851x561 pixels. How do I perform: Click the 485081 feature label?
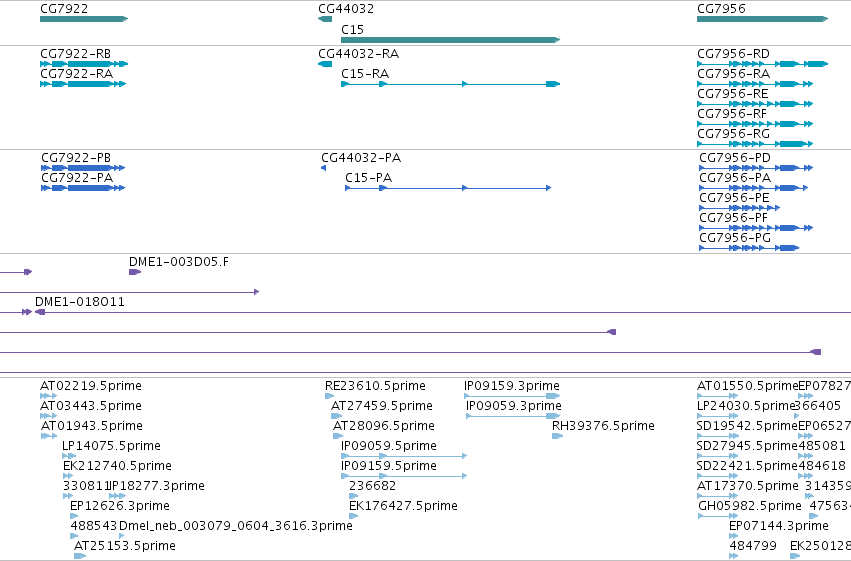click(822, 446)
